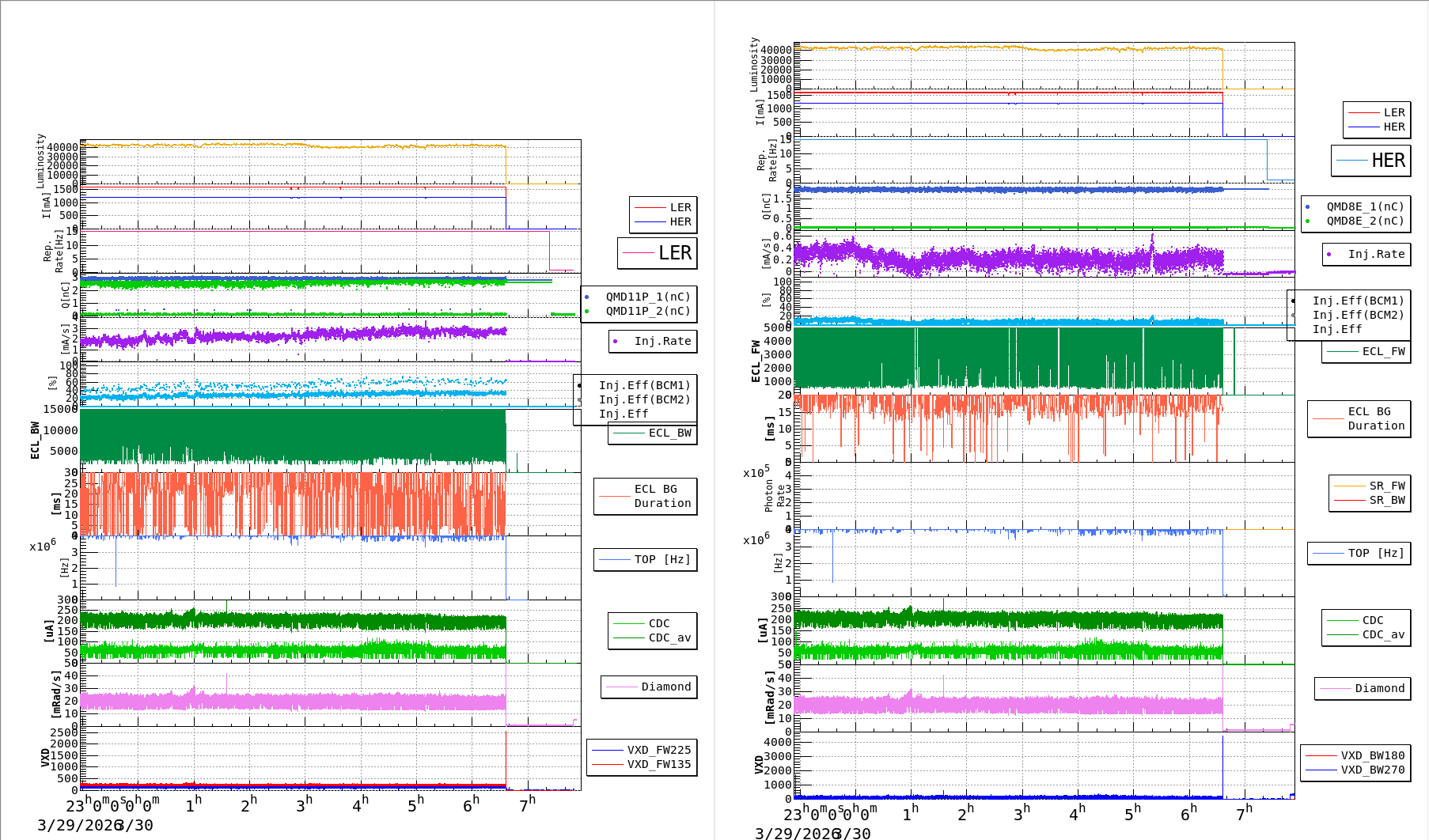Click the SR_FW legend entry
1429x840 pixels.
coord(1386,486)
